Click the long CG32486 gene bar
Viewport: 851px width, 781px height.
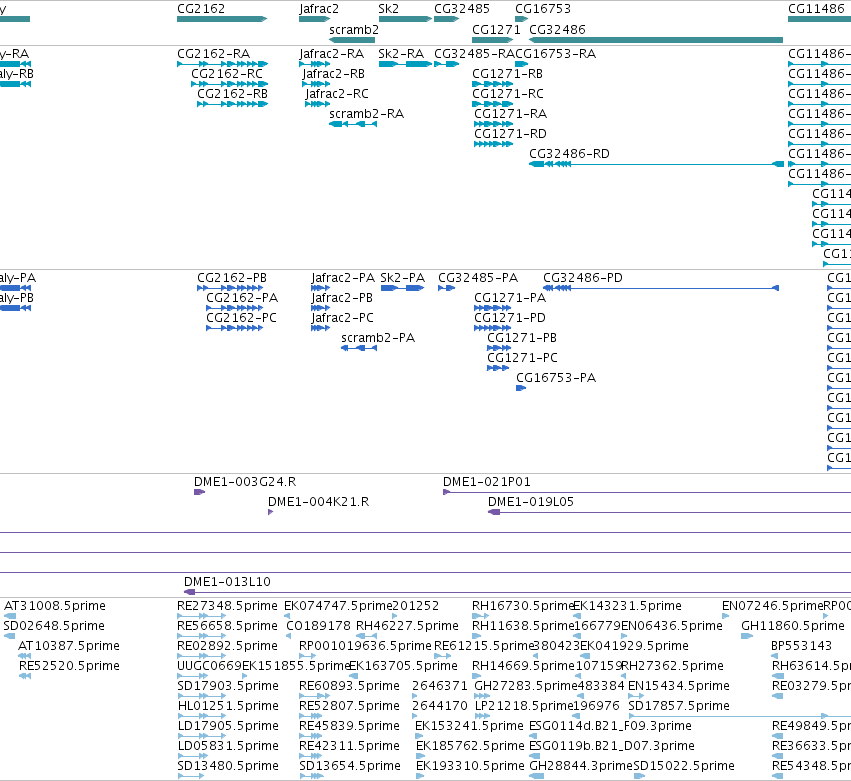[x=656, y=40]
